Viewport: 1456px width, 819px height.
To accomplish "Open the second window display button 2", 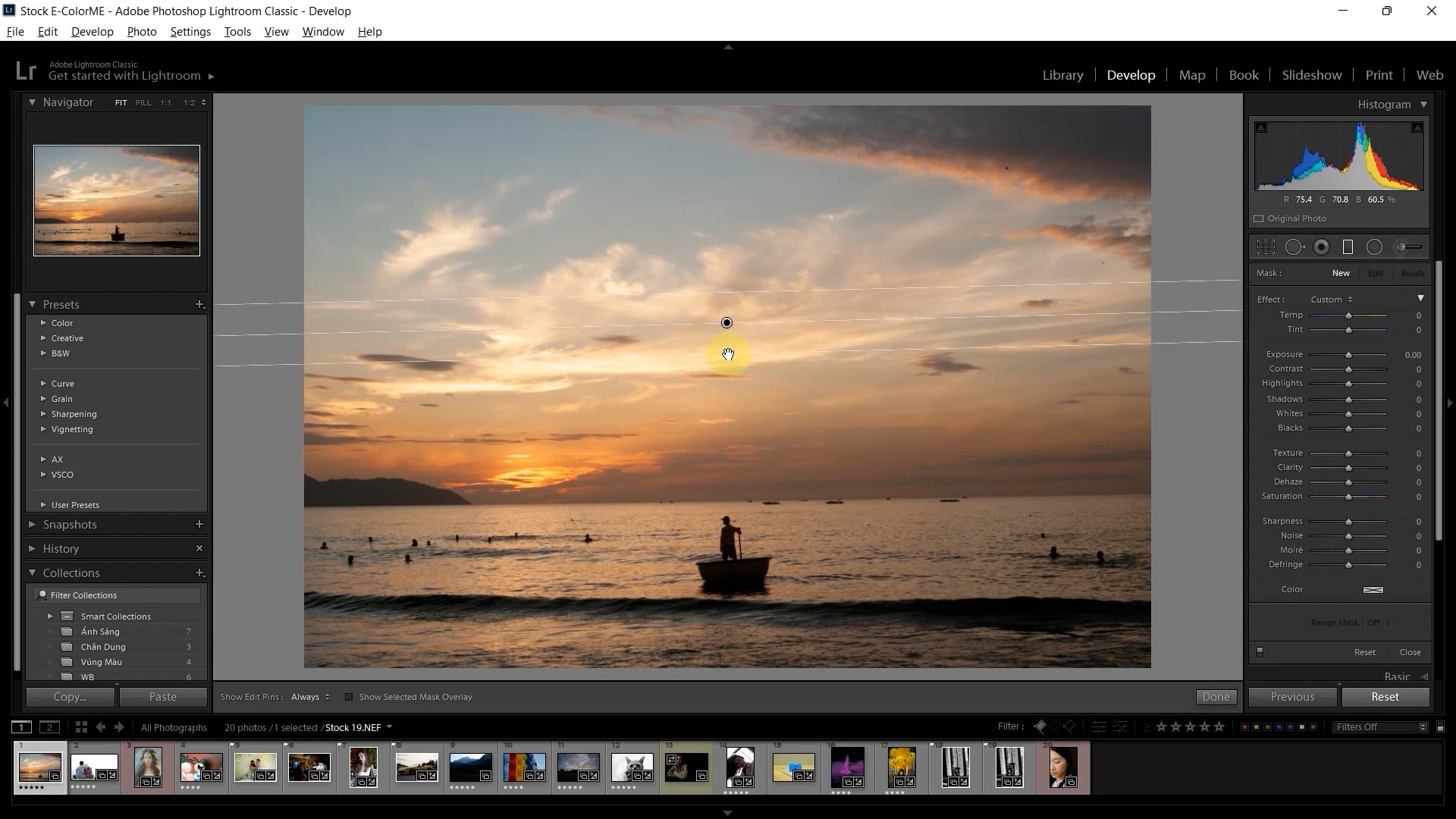I will click(x=49, y=727).
